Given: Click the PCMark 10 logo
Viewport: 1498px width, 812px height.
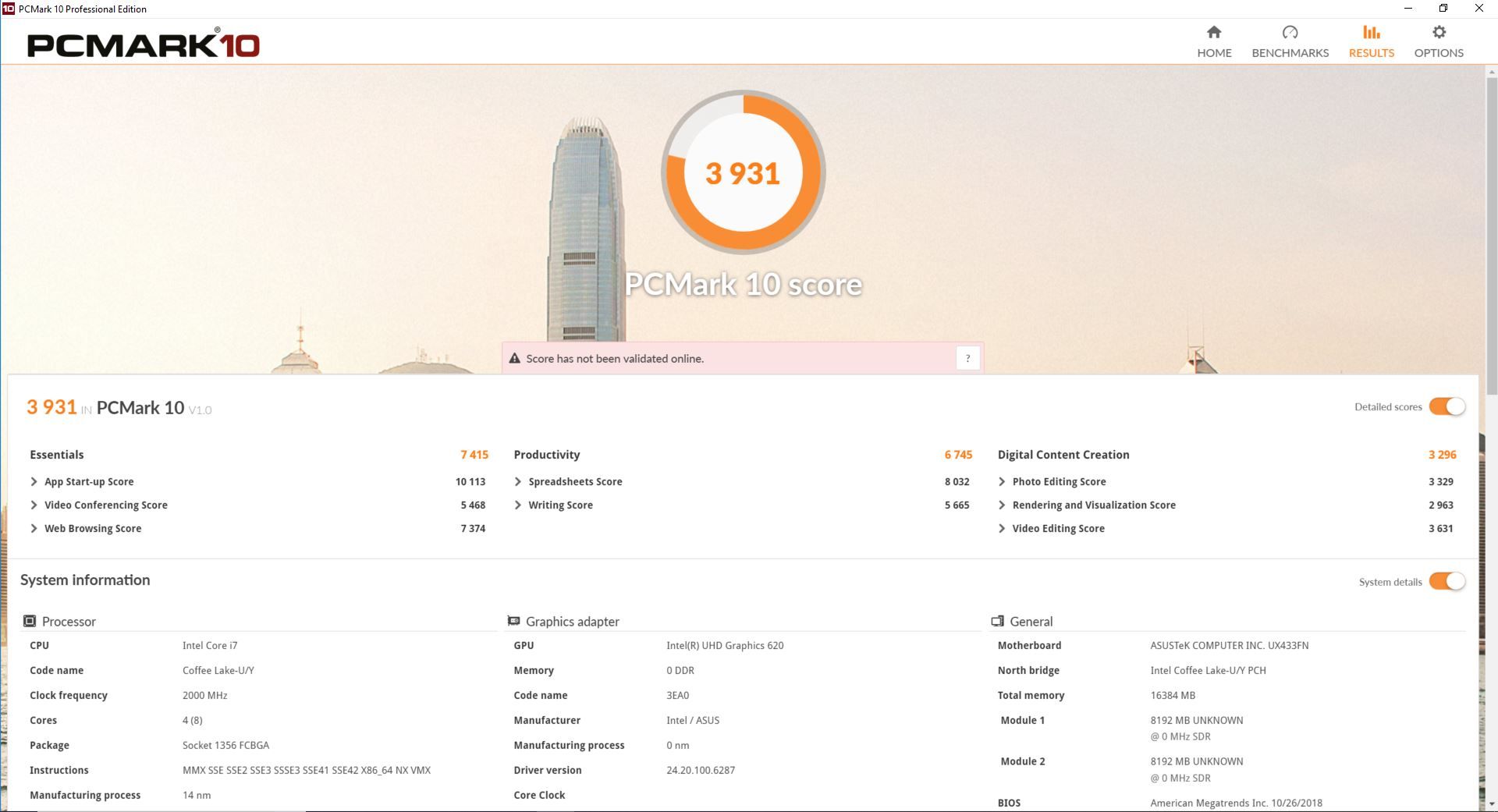Looking at the screenshot, I should coord(144,43).
